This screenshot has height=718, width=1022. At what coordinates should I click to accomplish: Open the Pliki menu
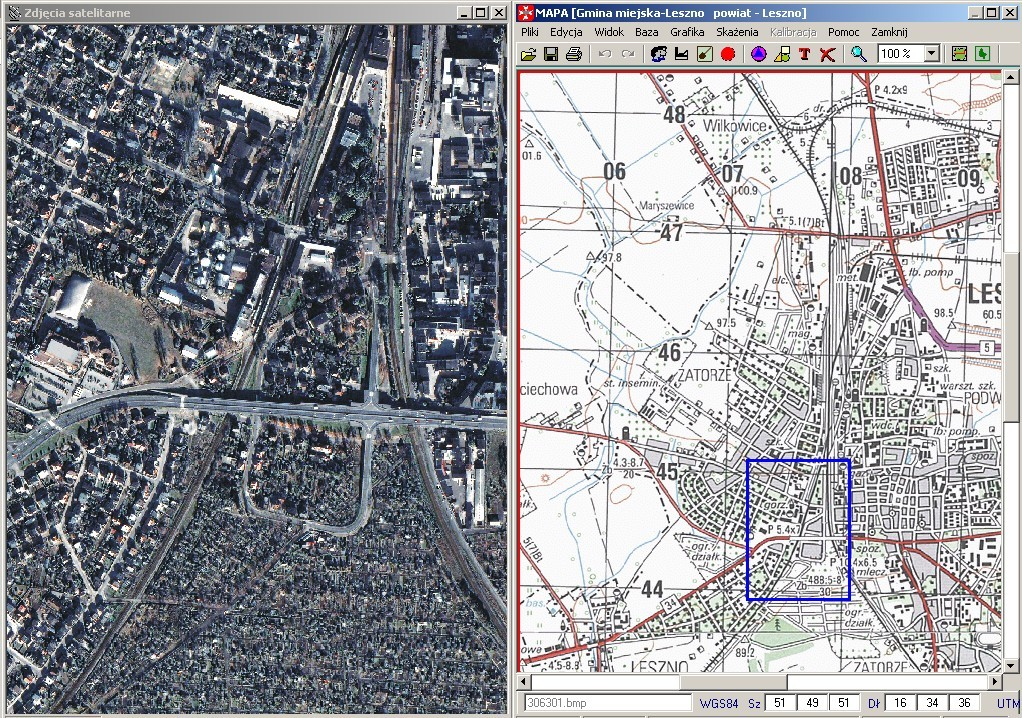pyautogui.click(x=530, y=32)
